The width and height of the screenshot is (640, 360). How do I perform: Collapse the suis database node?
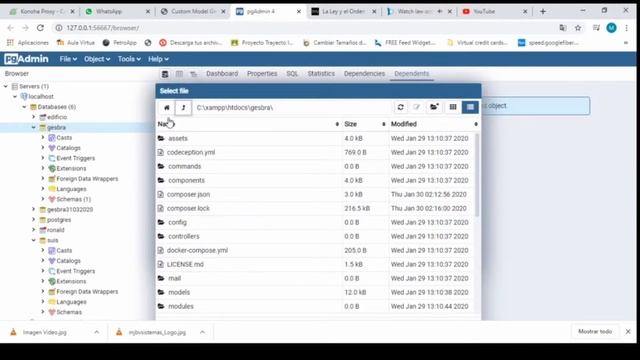coord(33,240)
